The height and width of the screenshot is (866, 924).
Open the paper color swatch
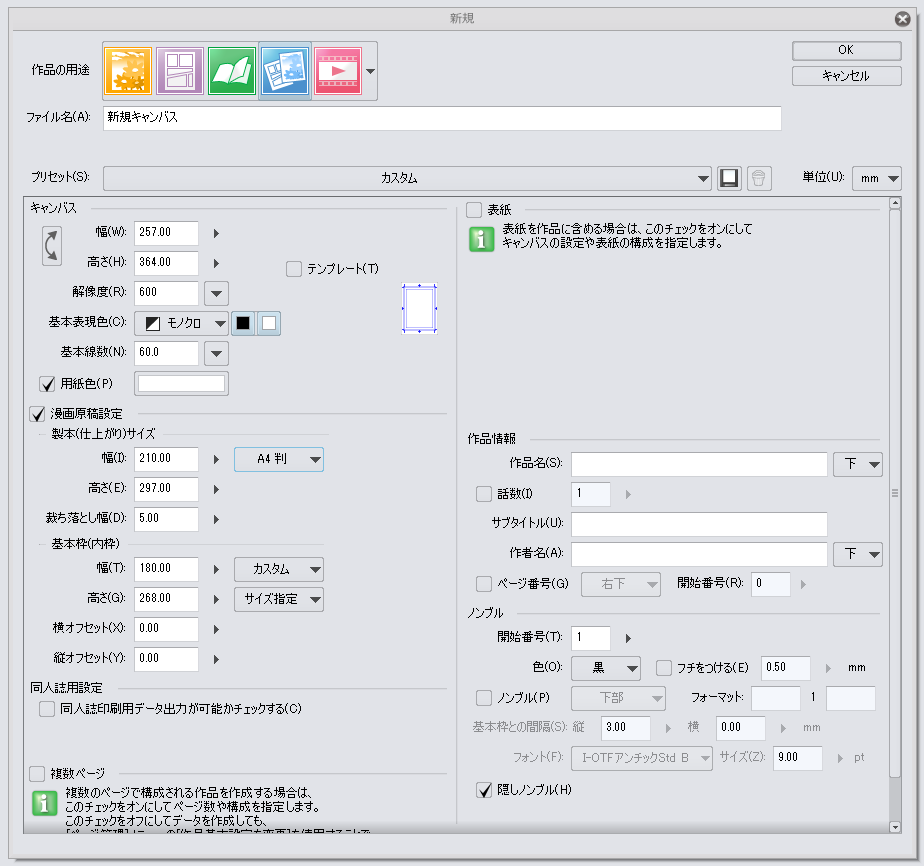(182, 384)
